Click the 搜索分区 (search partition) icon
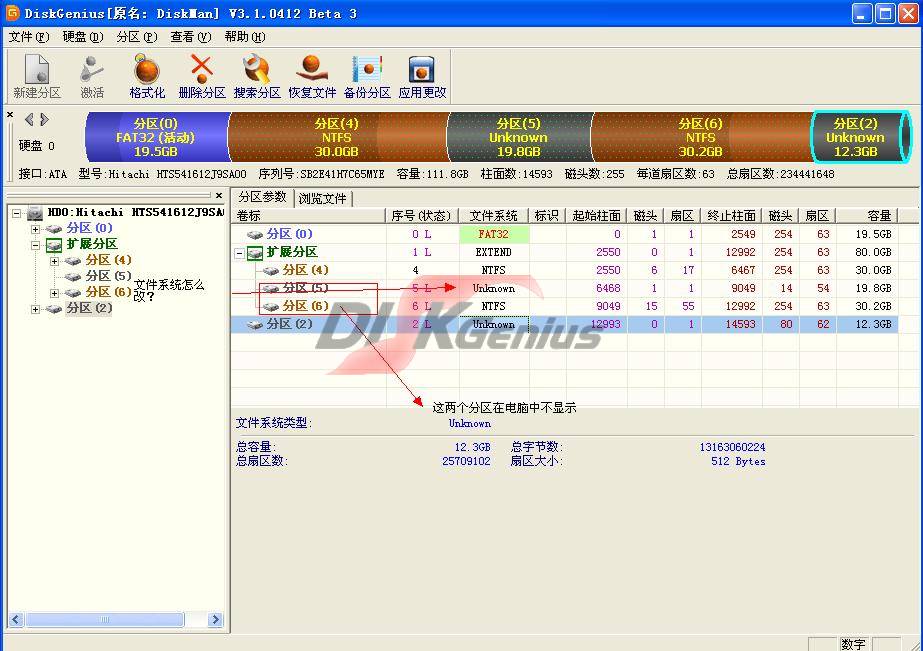 point(257,76)
